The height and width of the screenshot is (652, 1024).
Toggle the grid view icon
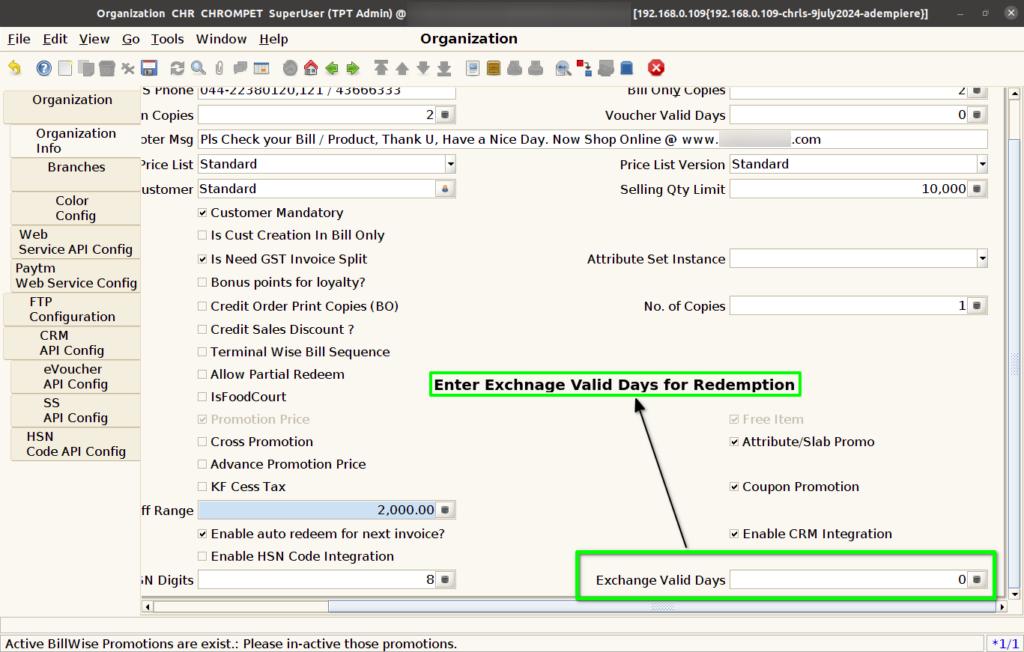coord(261,67)
